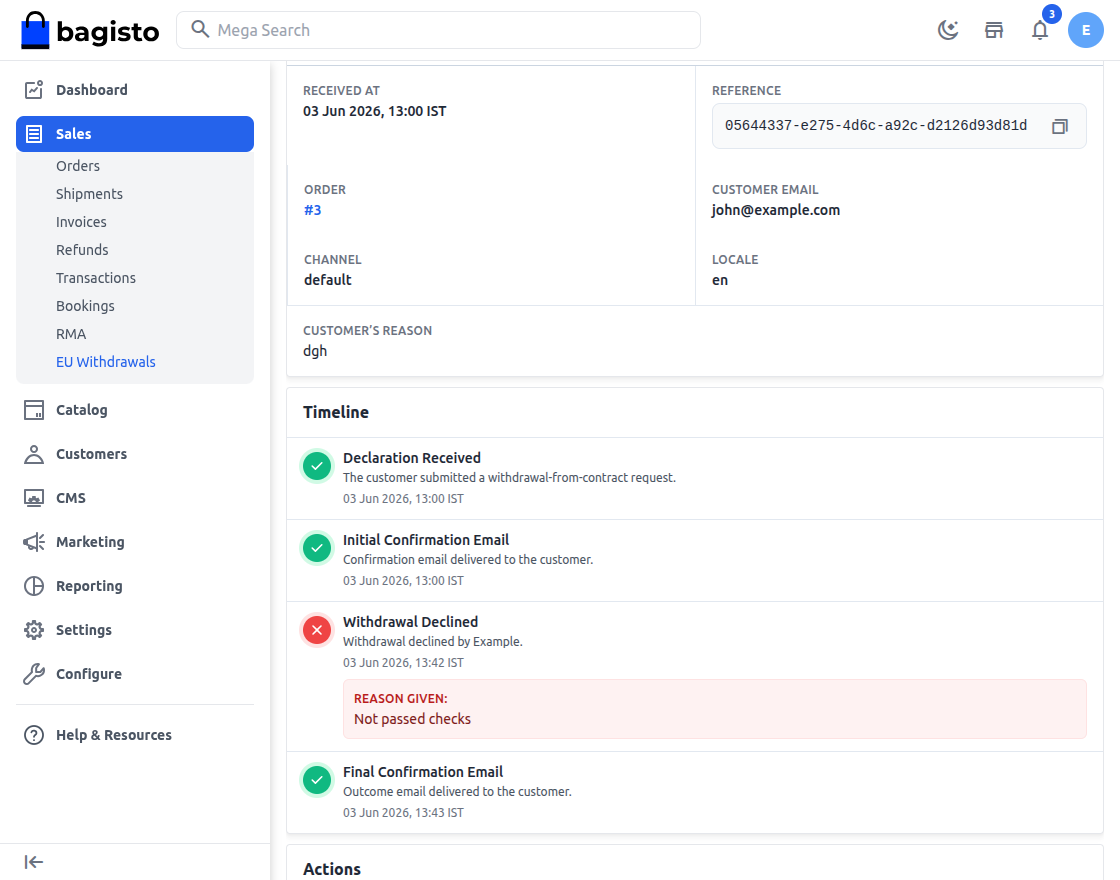This screenshot has width=1120, height=880.
Task: Click the Marketing megaphone icon
Action: [x=34, y=542]
